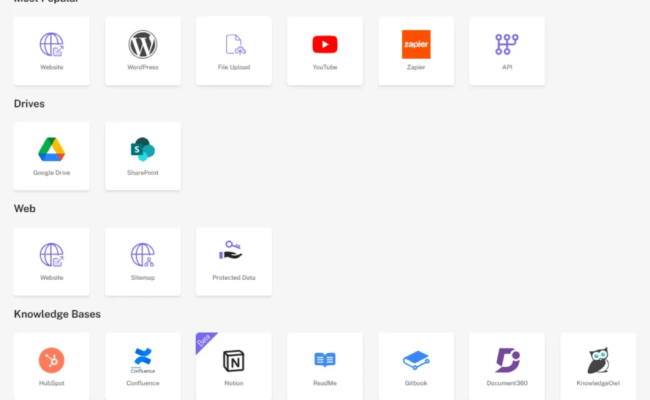The width and height of the screenshot is (650, 400).
Task: Pick the Zapier integration
Action: [x=416, y=51]
